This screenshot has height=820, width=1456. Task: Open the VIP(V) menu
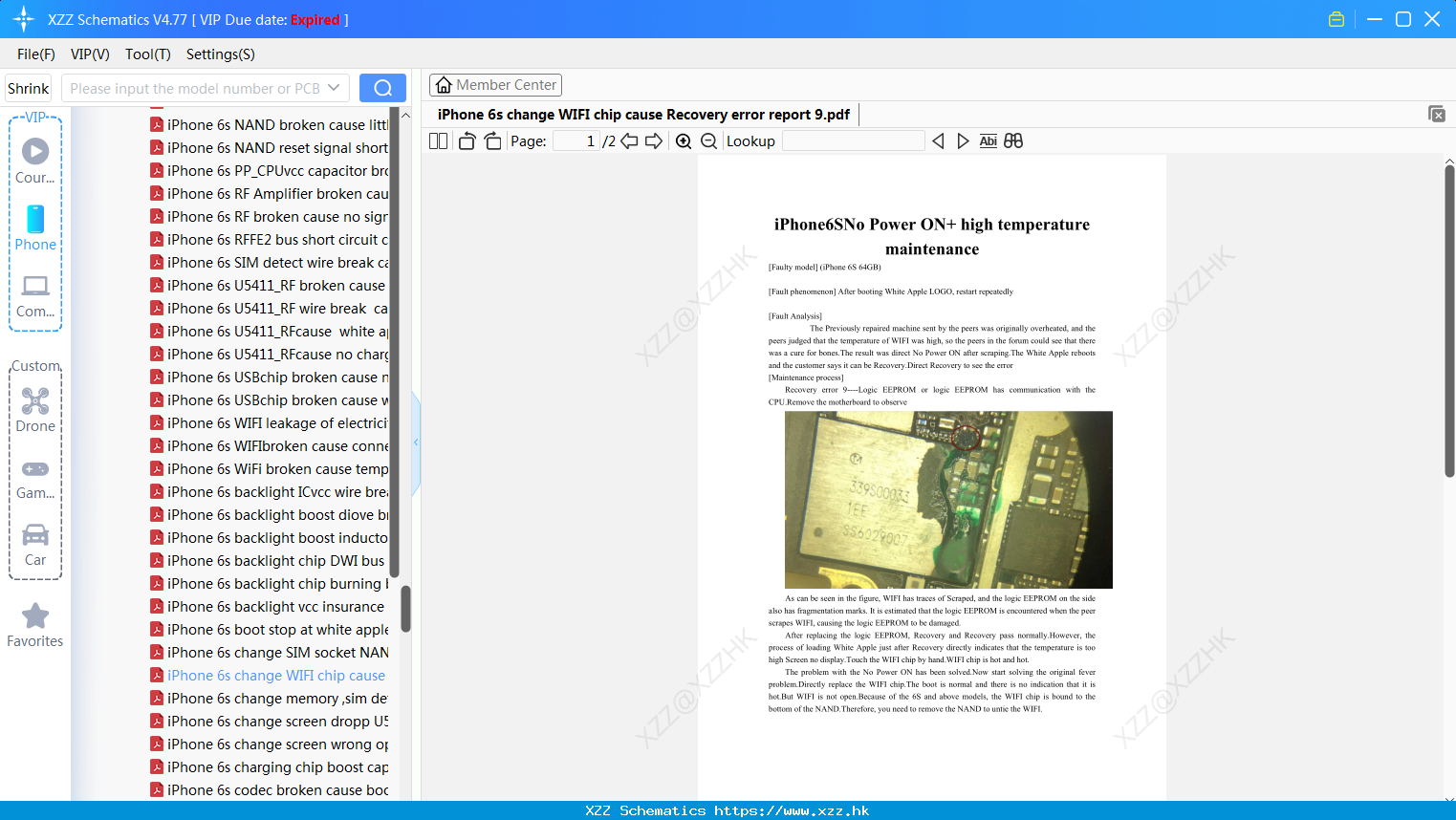90,54
